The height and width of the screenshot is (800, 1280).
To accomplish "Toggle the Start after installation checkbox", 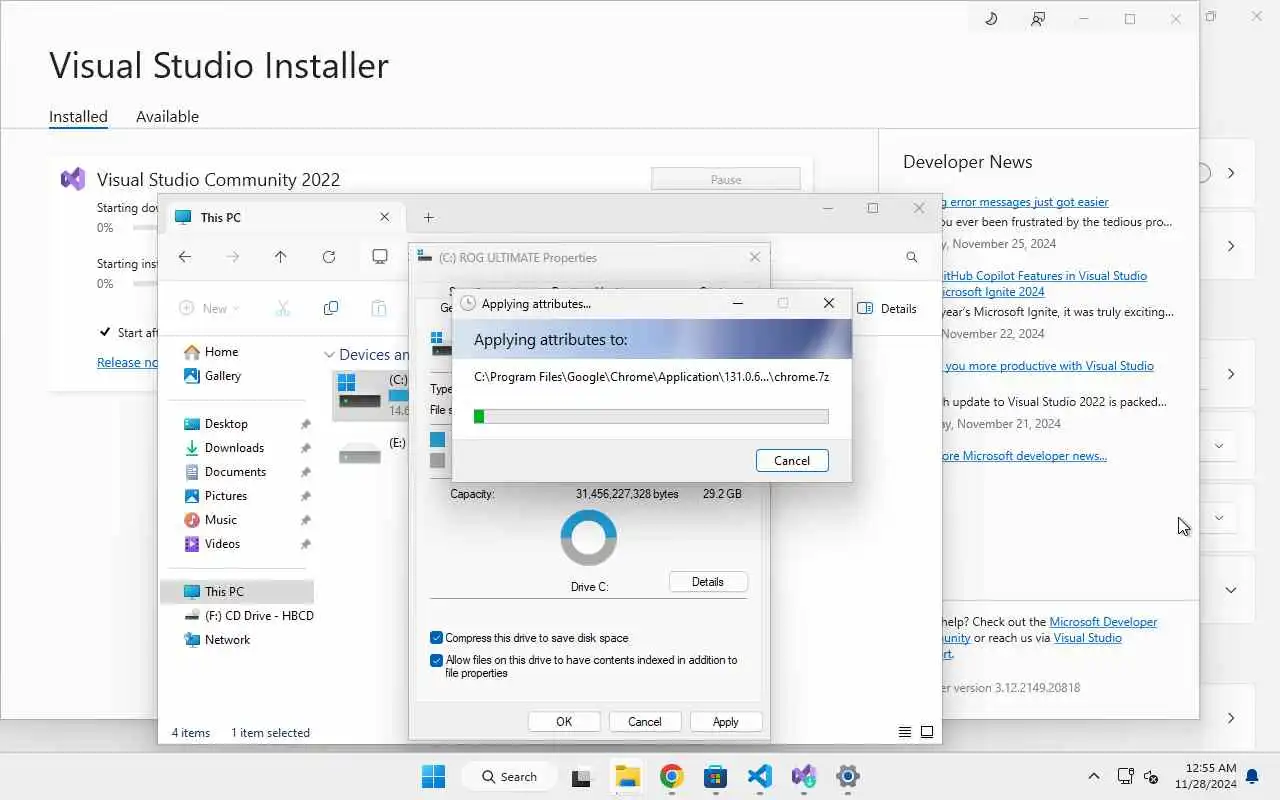I will [x=105, y=332].
